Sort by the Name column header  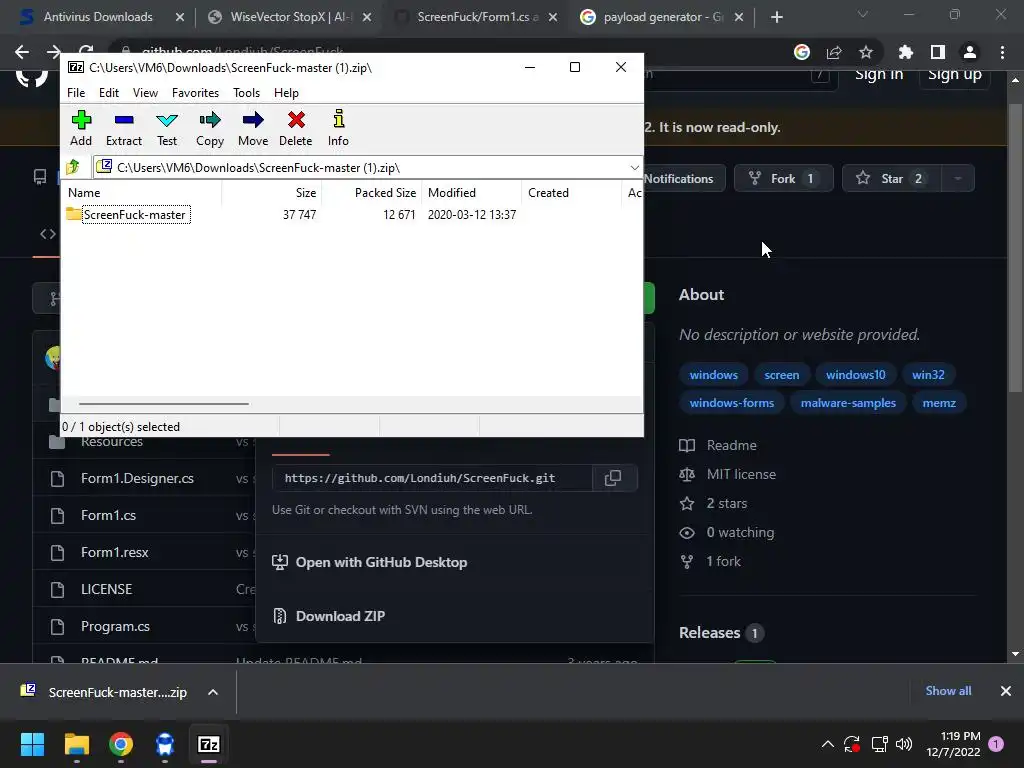click(142, 193)
